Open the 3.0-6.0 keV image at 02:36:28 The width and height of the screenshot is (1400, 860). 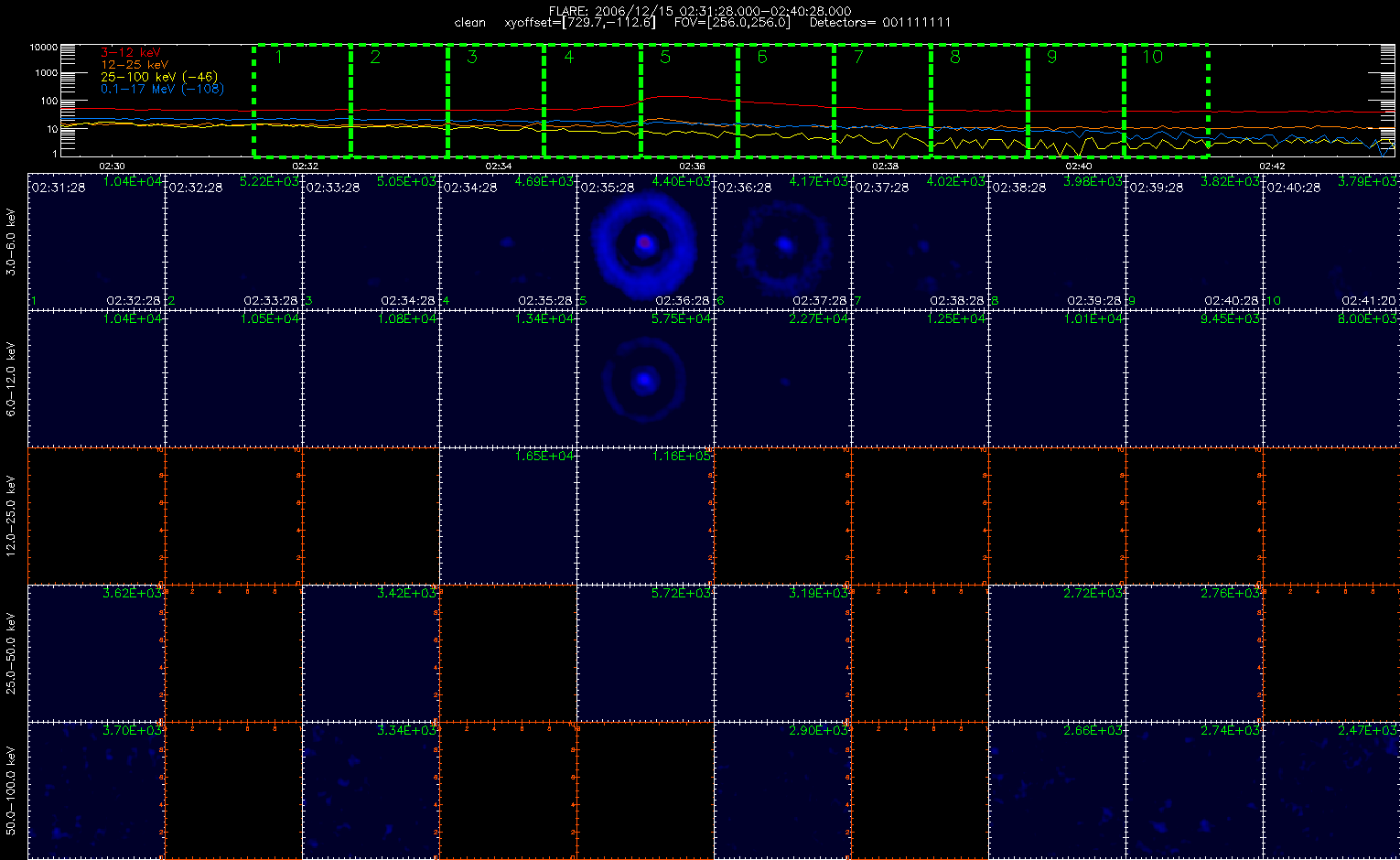[782, 242]
